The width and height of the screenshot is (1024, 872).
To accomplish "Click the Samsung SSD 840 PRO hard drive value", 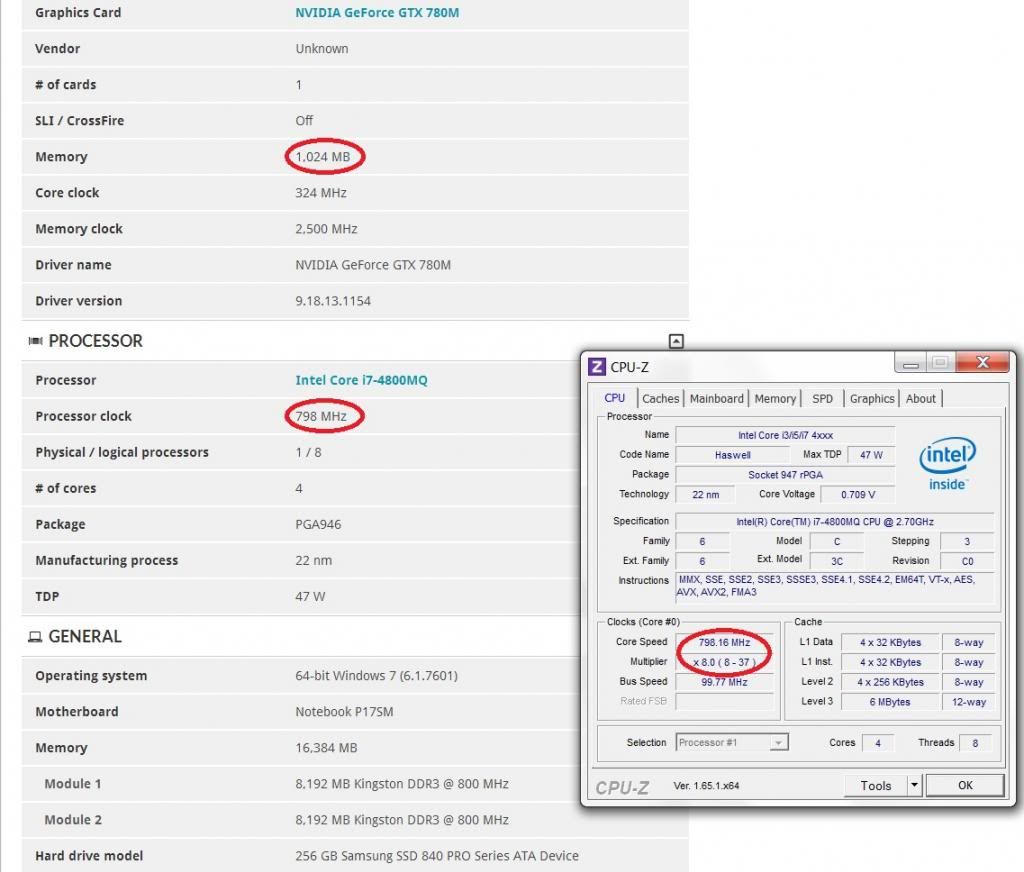I will click(x=437, y=856).
